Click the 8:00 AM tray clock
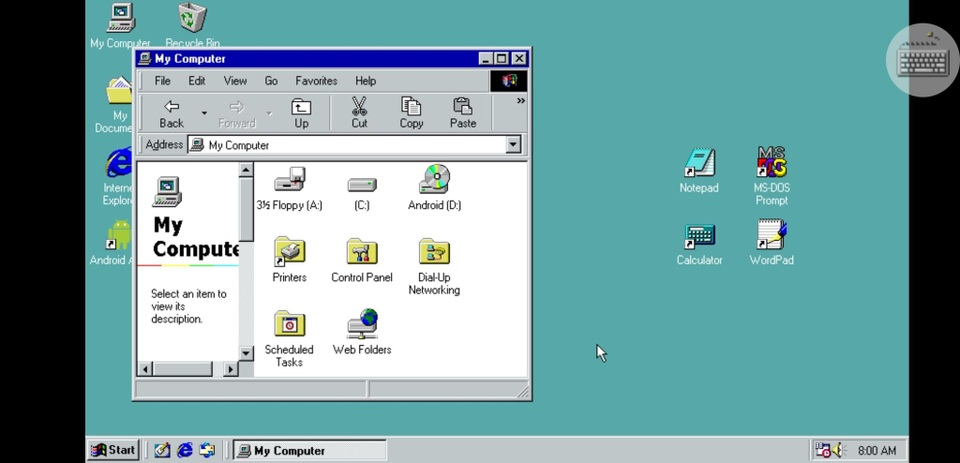The height and width of the screenshot is (463, 960). pos(877,451)
